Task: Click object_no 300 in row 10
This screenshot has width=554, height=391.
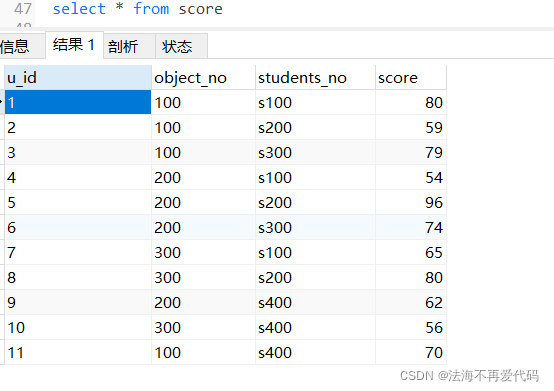Action: pos(203,327)
